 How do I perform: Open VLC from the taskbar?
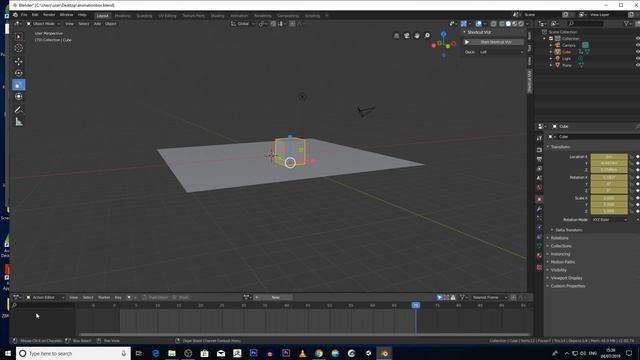[x=302, y=353]
